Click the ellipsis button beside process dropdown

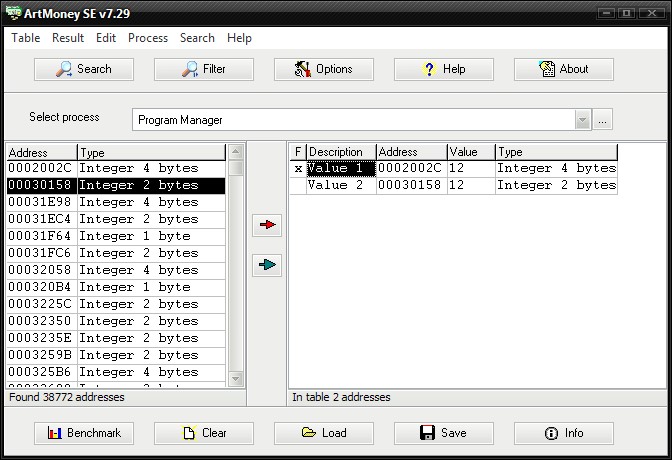(602, 120)
